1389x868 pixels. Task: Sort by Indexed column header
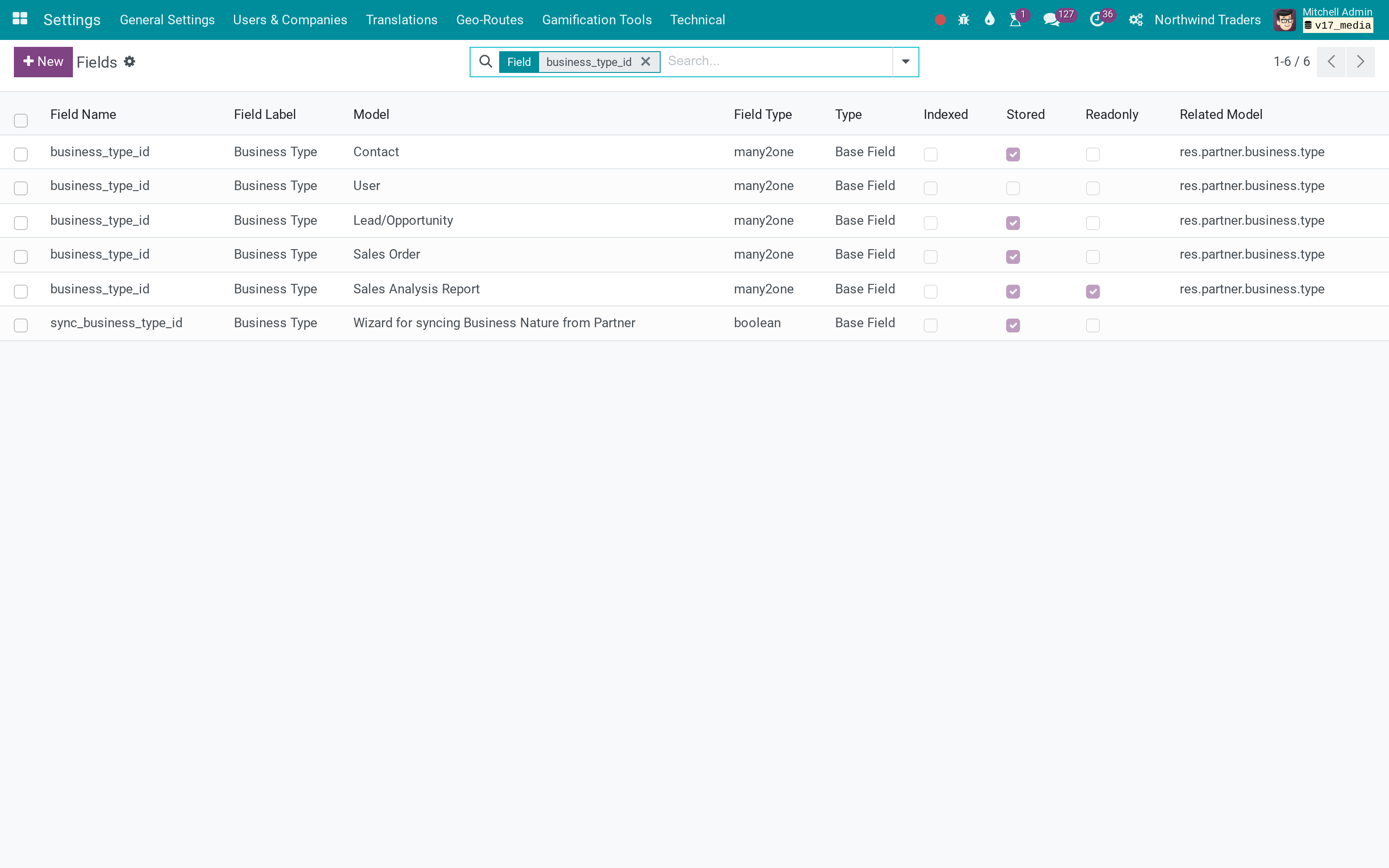pyautogui.click(x=945, y=114)
